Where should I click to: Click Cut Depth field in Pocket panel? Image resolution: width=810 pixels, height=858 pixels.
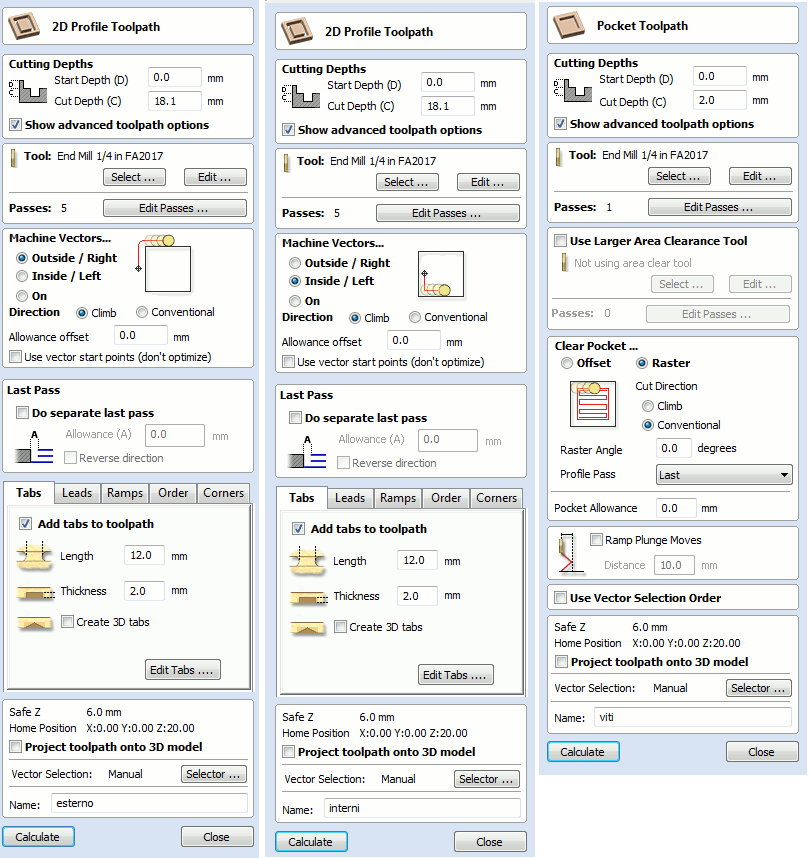tap(719, 100)
